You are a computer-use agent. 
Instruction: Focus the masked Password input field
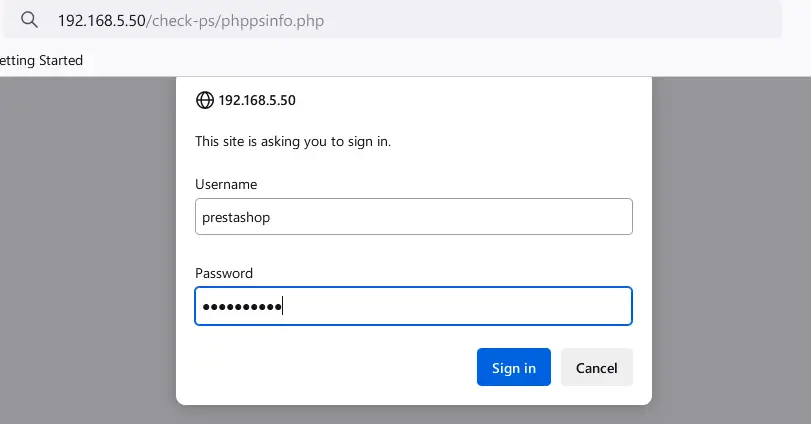(413, 306)
